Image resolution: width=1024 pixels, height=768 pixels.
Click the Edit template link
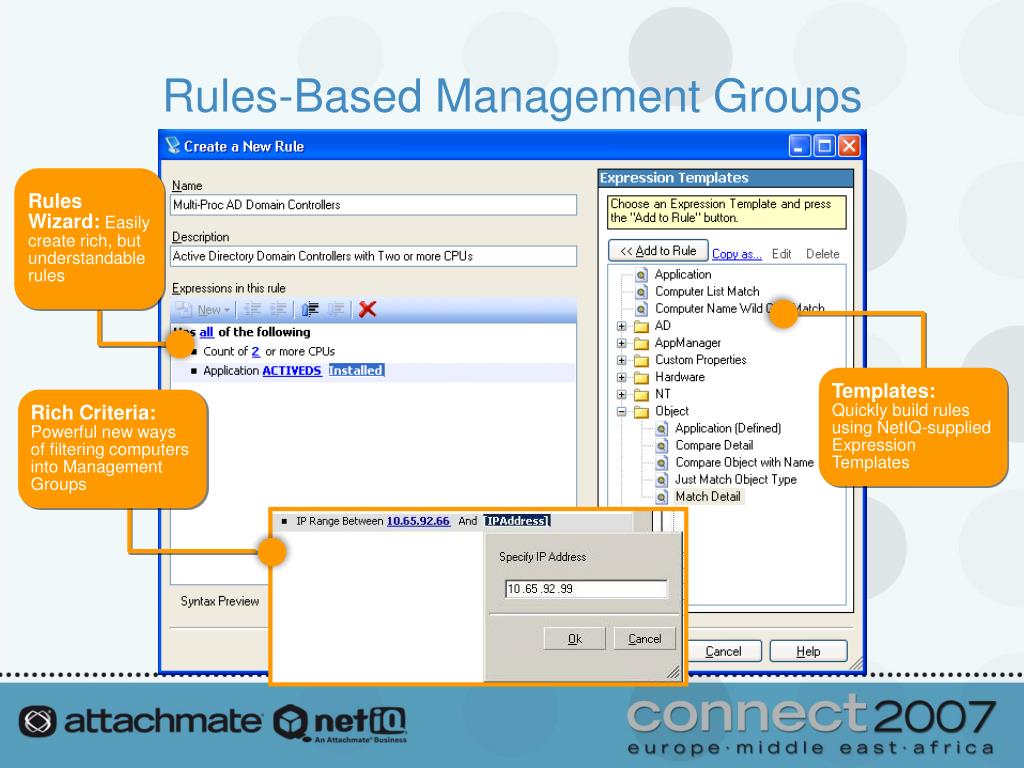click(782, 254)
